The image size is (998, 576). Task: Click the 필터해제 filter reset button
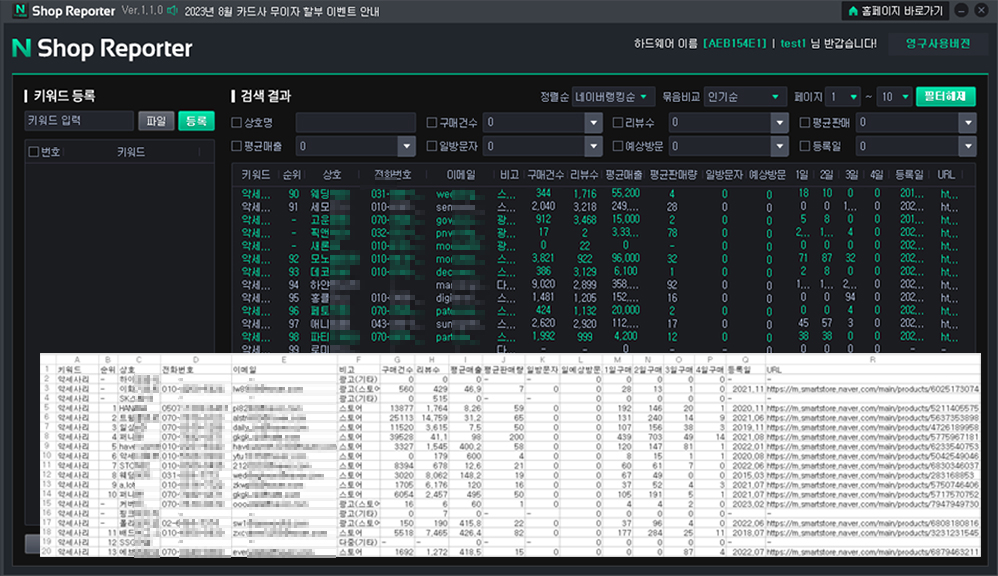945,97
